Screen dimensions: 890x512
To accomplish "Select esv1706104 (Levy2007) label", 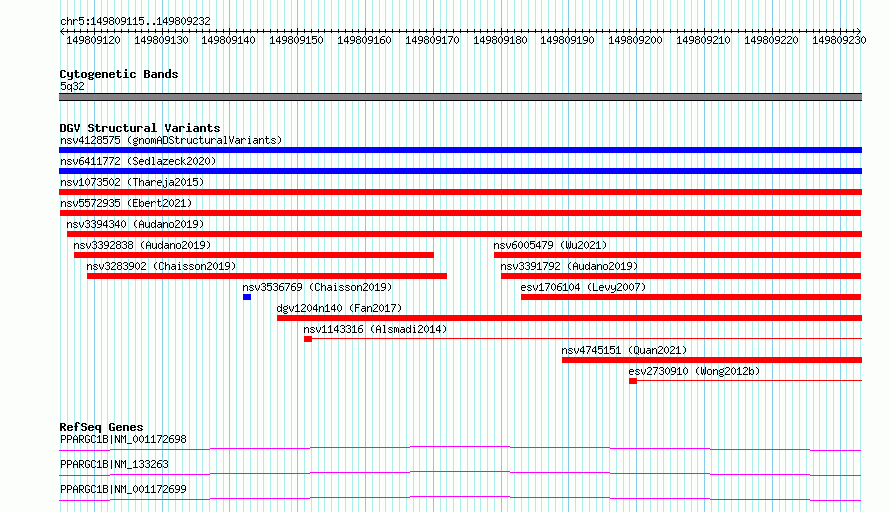I will pos(583,287).
